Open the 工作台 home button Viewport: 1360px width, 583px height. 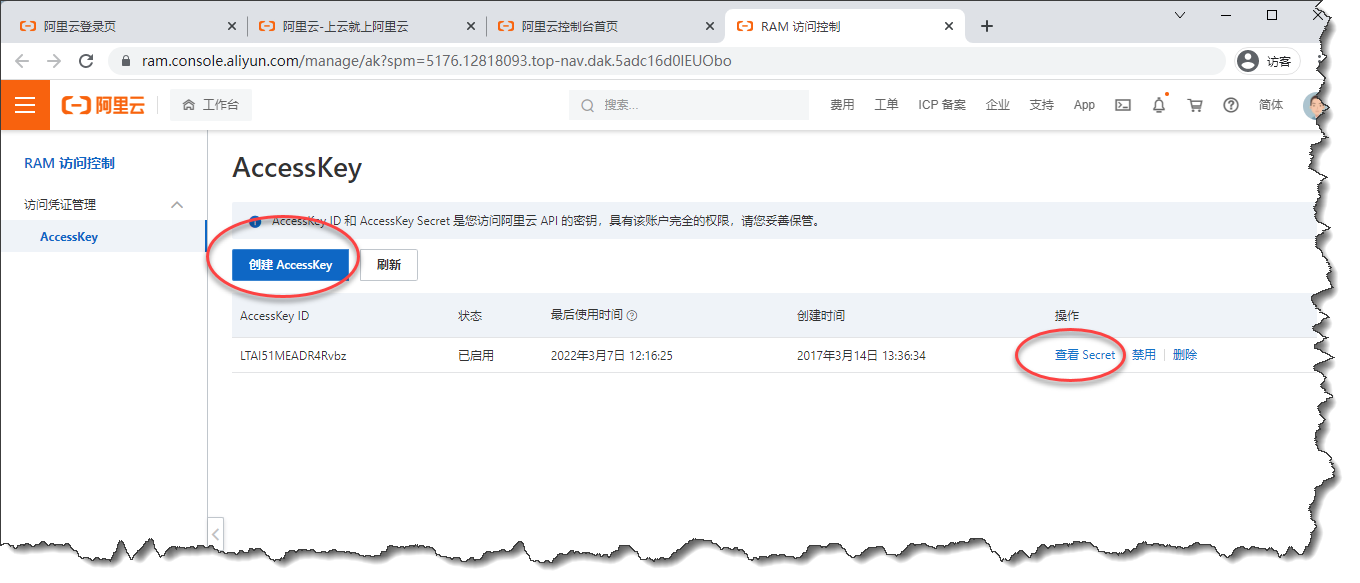[211, 105]
